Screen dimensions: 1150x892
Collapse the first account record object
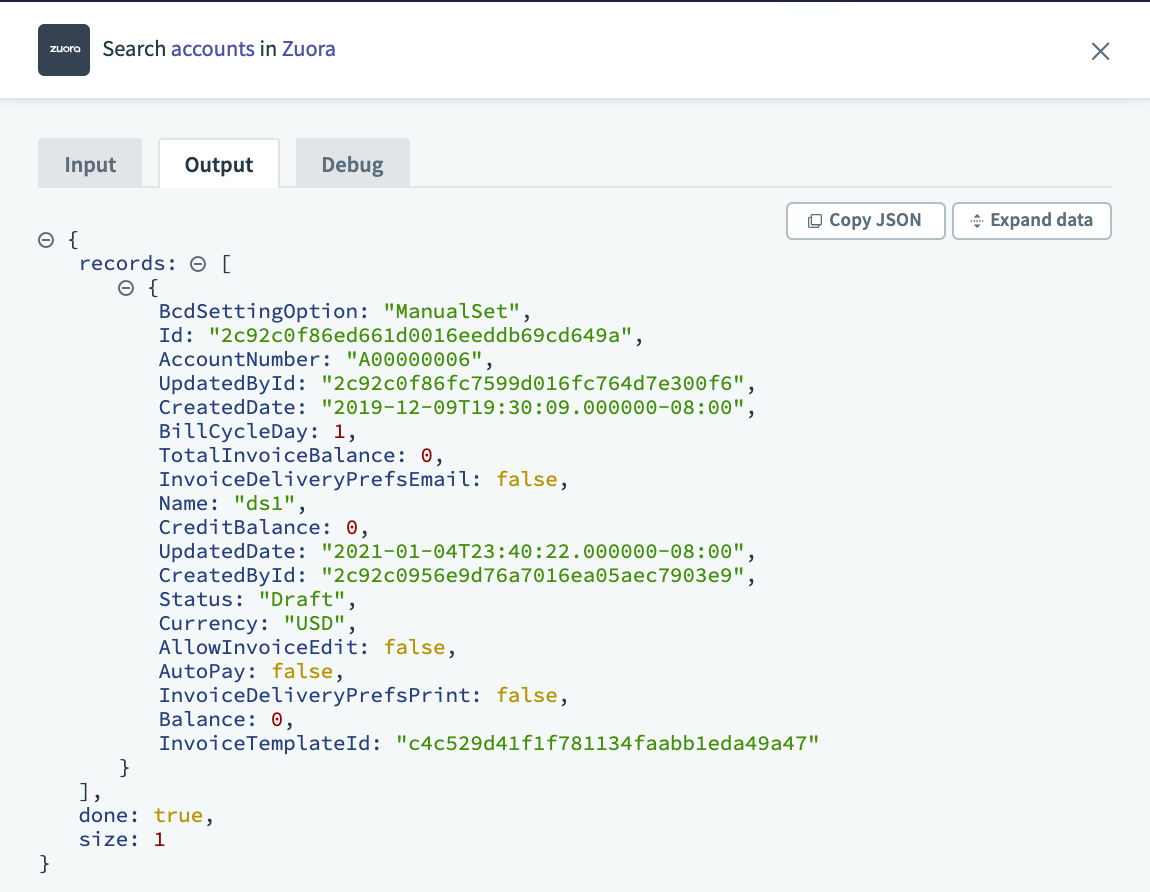[126, 287]
